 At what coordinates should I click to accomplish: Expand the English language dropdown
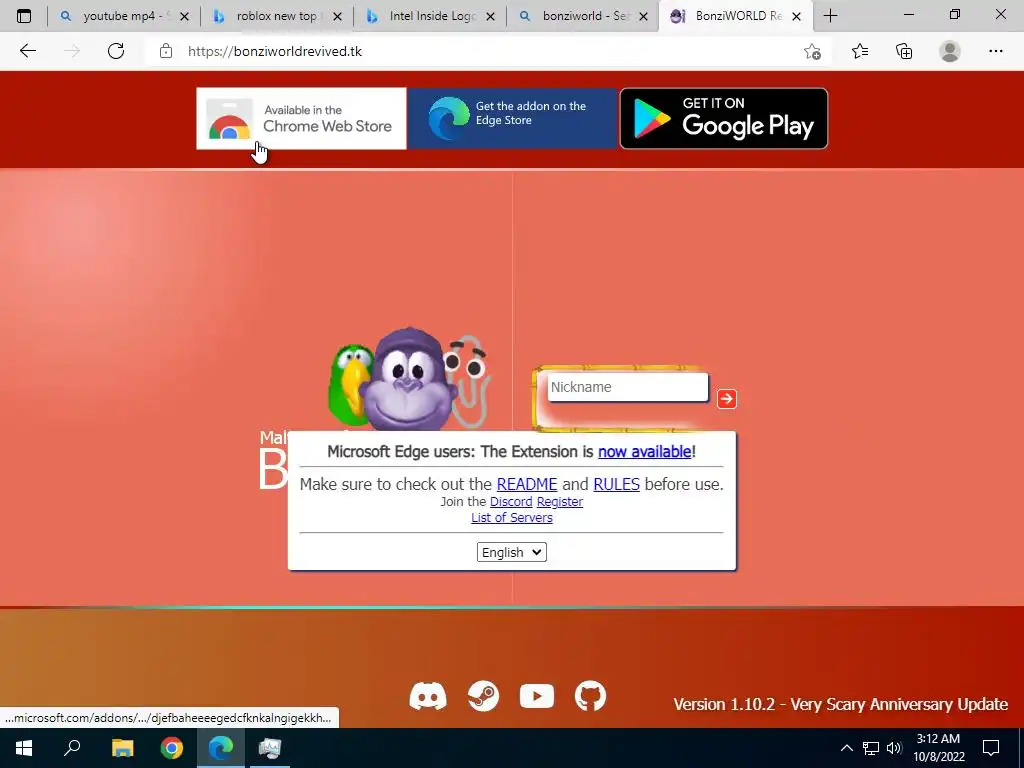(x=512, y=552)
